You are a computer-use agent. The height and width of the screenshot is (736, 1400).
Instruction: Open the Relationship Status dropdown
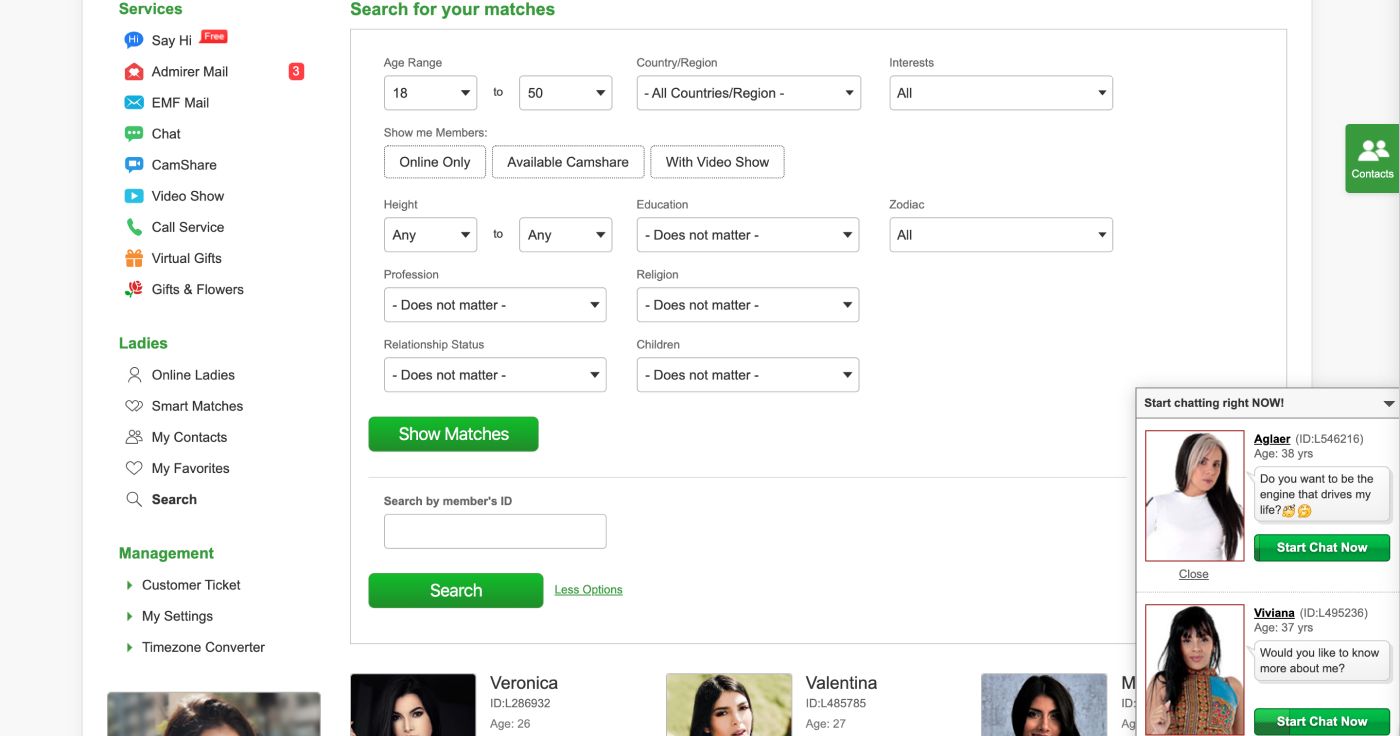tap(495, 375)
